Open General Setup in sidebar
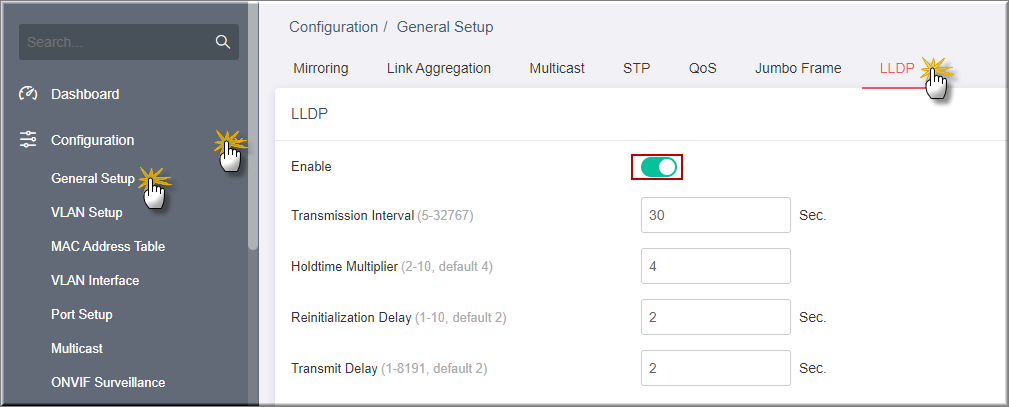1009x407 pixels. [x=93, y=178]
